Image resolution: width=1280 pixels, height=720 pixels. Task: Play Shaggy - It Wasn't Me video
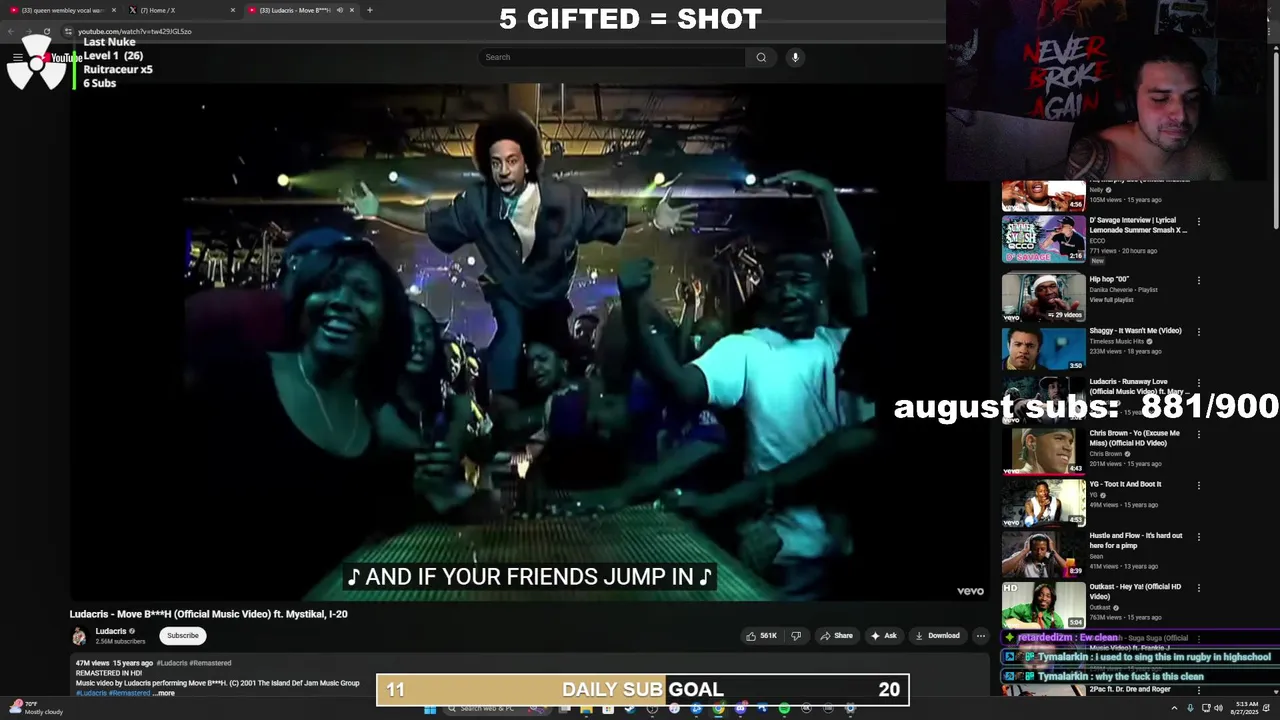coord(1043,347)
